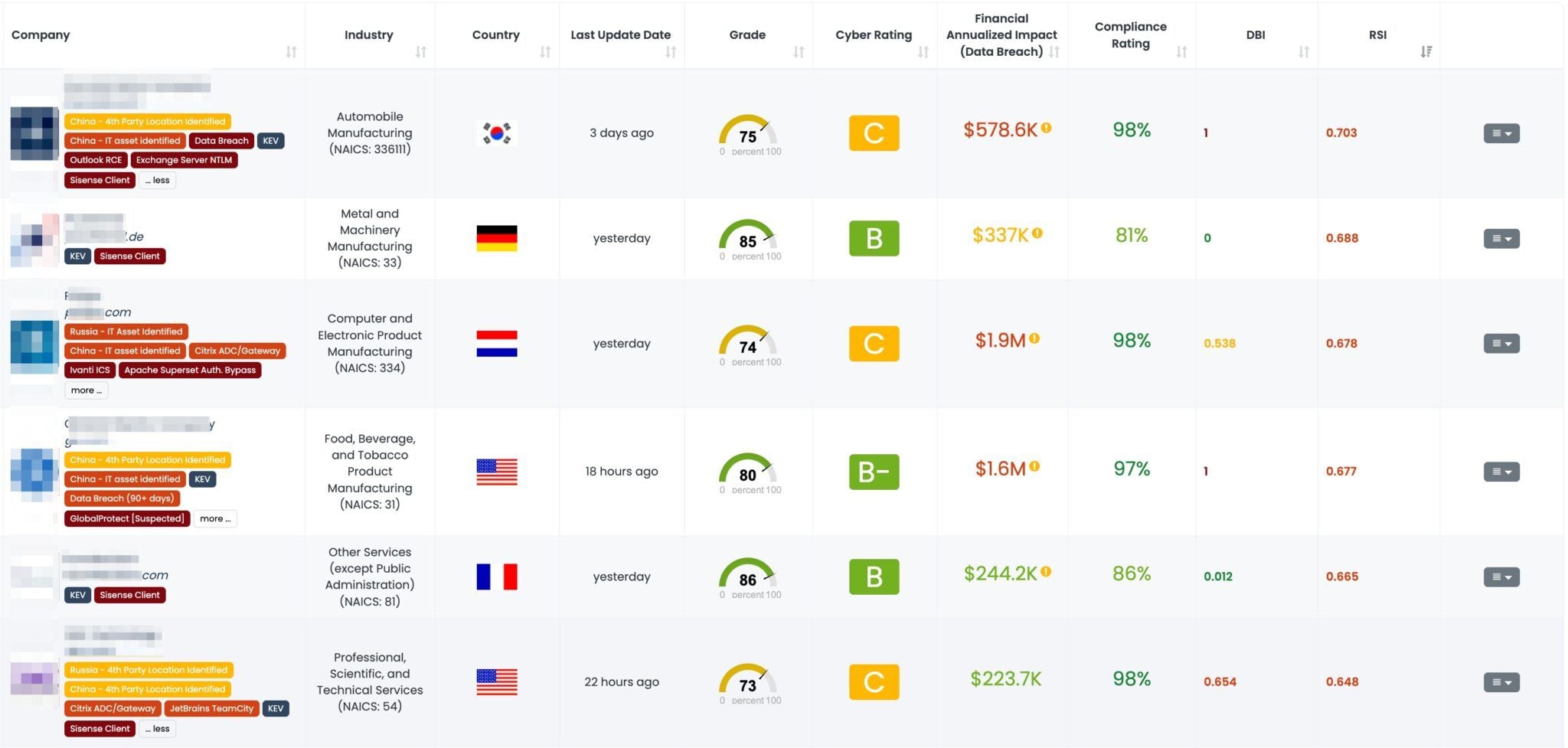Click the Industry column header

pyautogui.click(x=368, y=35)
